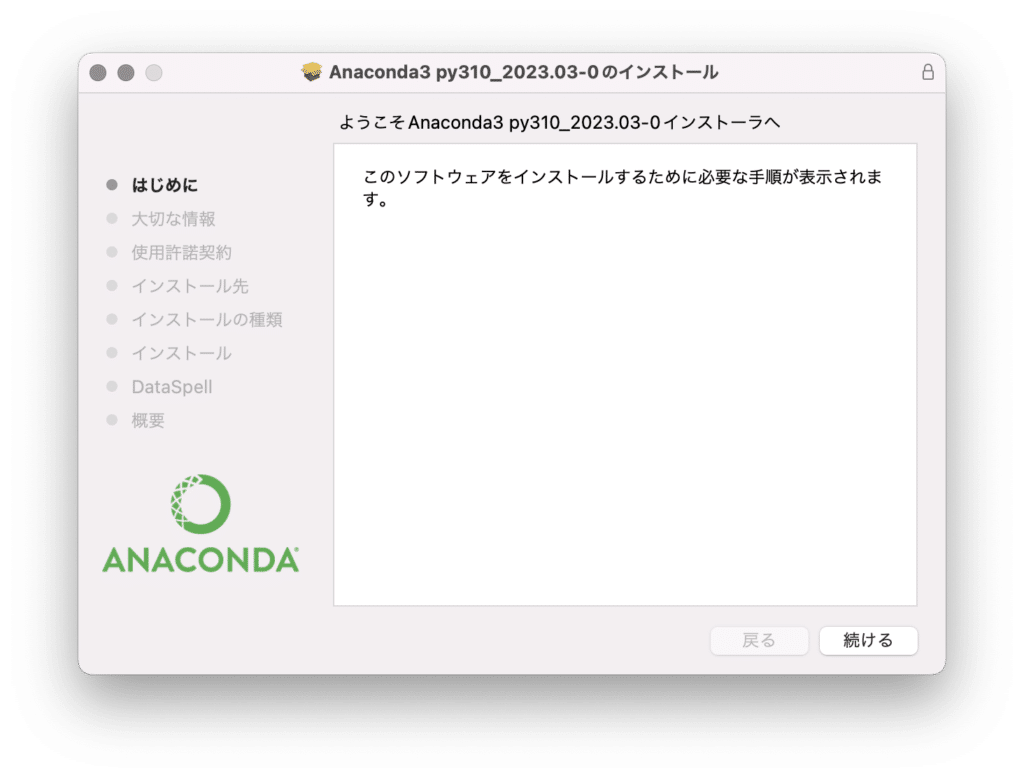Select the 概要 step label

point(148,421)
